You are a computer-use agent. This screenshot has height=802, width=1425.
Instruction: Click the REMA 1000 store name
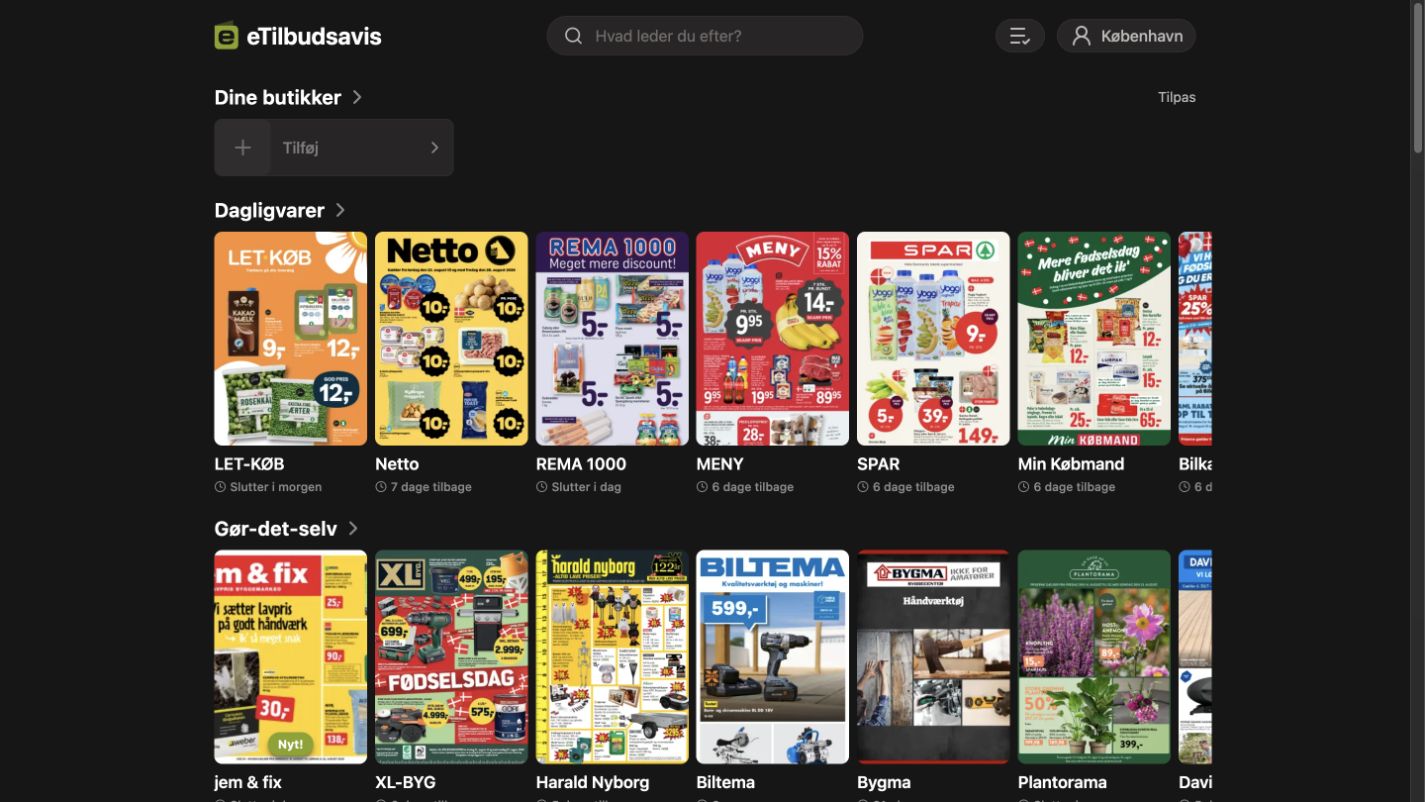[x=581, y=464]
